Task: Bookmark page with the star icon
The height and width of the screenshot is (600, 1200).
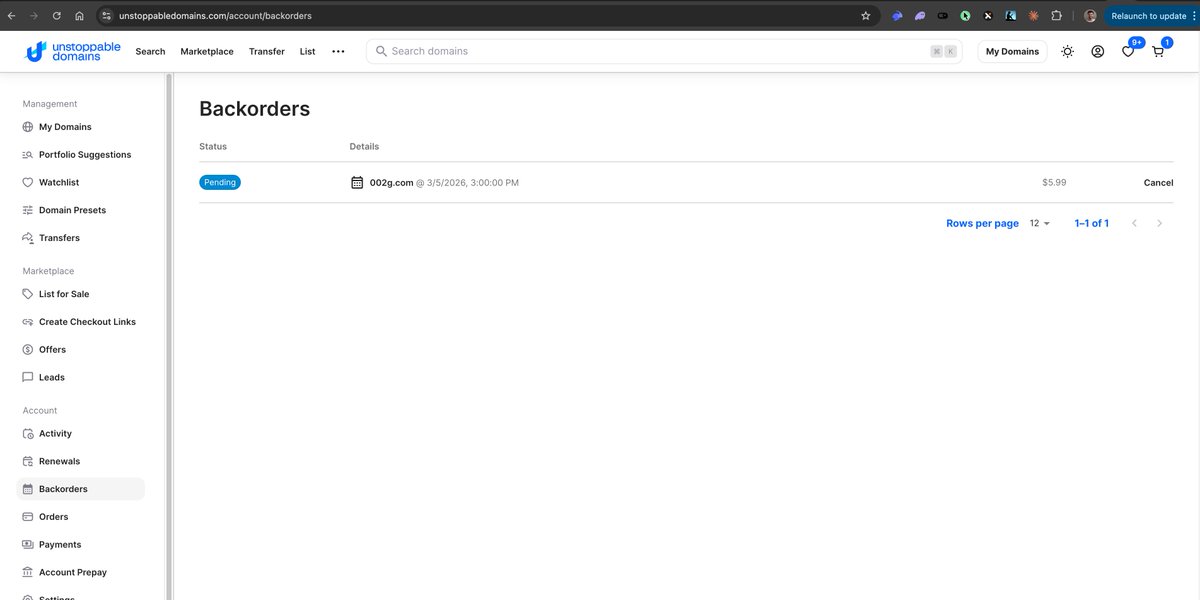Action: click(866, 16)
